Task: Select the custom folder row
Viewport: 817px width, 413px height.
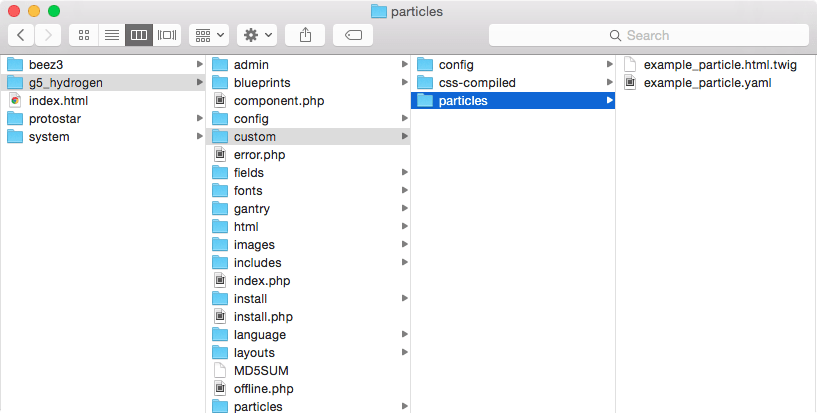Action: tap(308, 136)
